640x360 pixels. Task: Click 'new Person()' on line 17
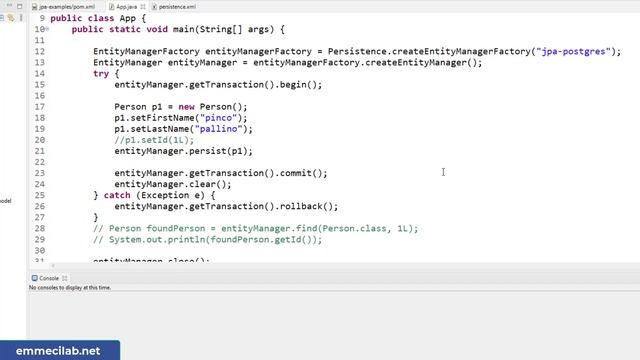click(210, 107)
